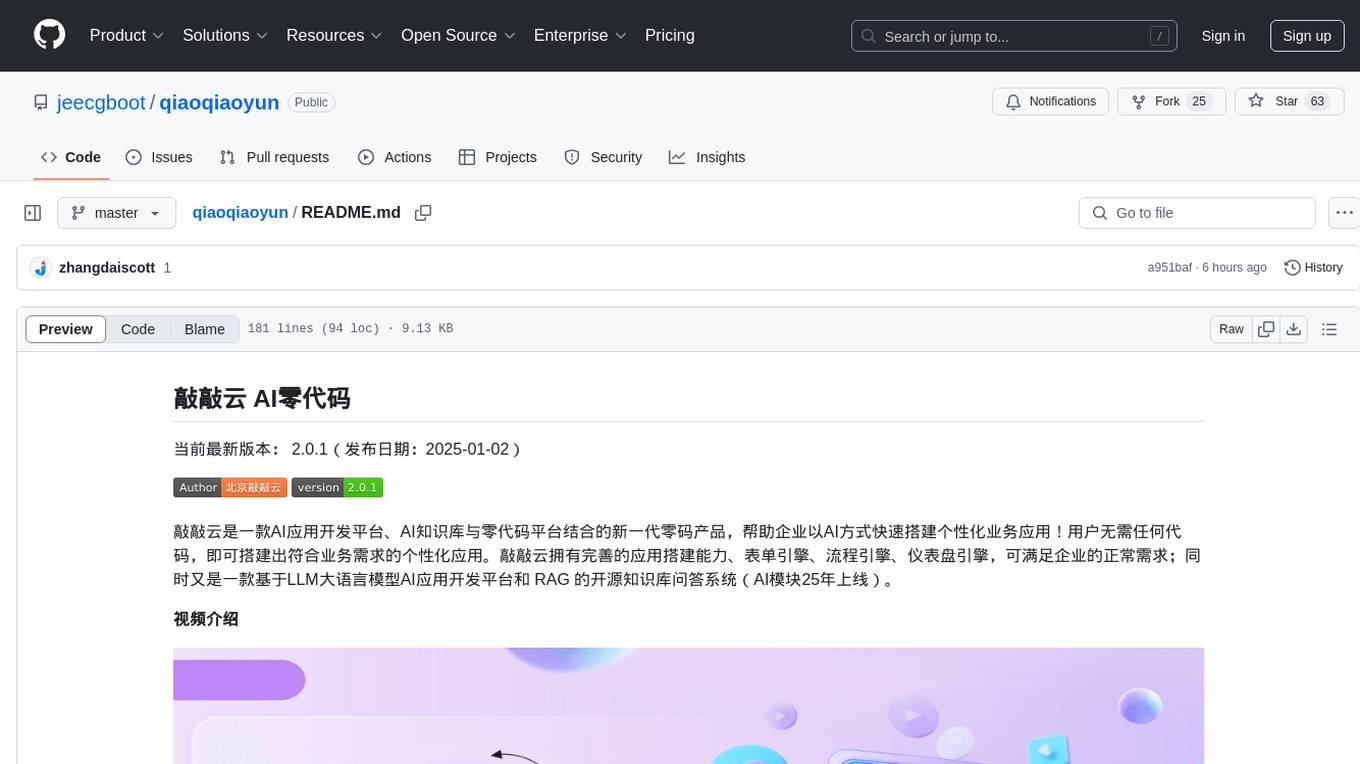The width and height of the screenshot is (1360, 764).
Task: Click the Public visibility label
Action: tap(311, 102)
